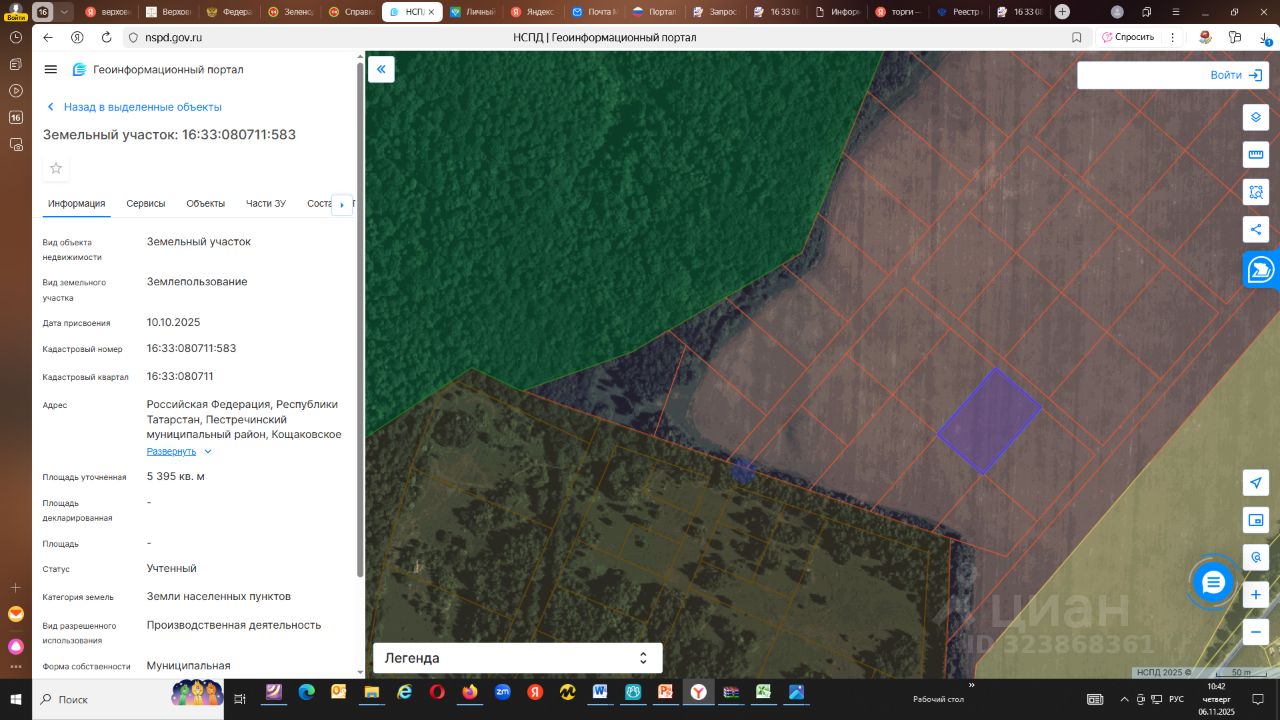Open Task View on the taskbar
The height and width of the screenshot is (720, 1280).
point(240,699)
